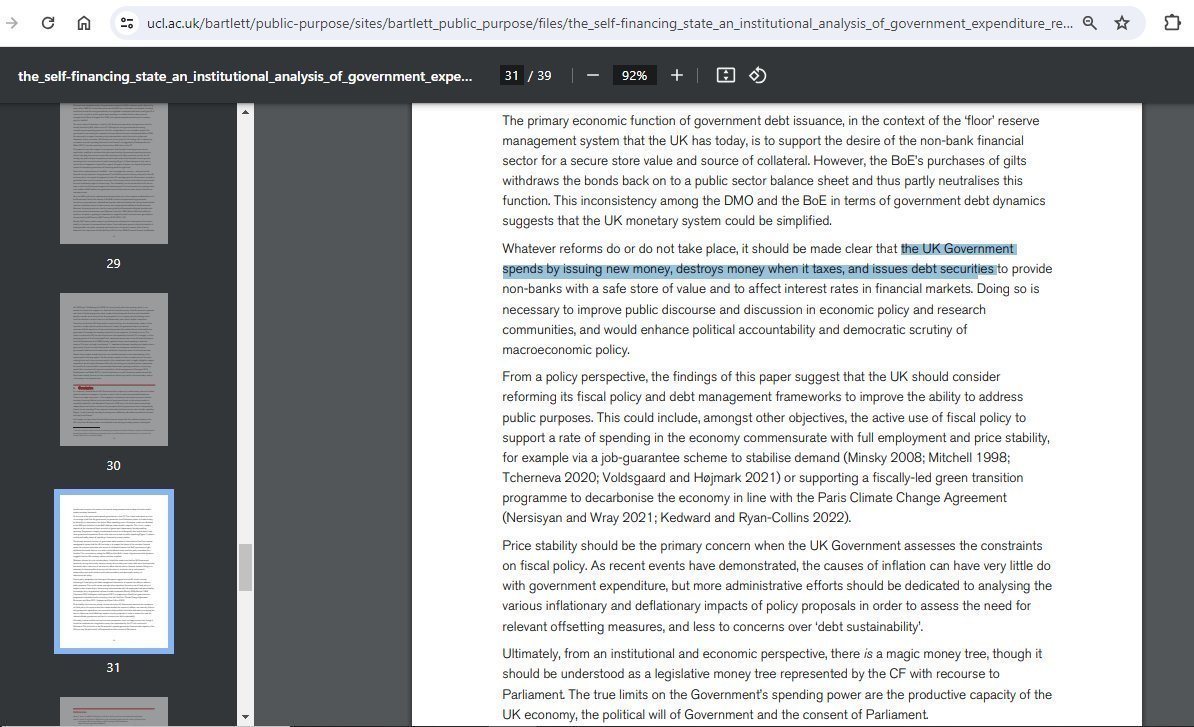
Task: Zoom out the PDF with minus button
Action: [x=593, y=75]
